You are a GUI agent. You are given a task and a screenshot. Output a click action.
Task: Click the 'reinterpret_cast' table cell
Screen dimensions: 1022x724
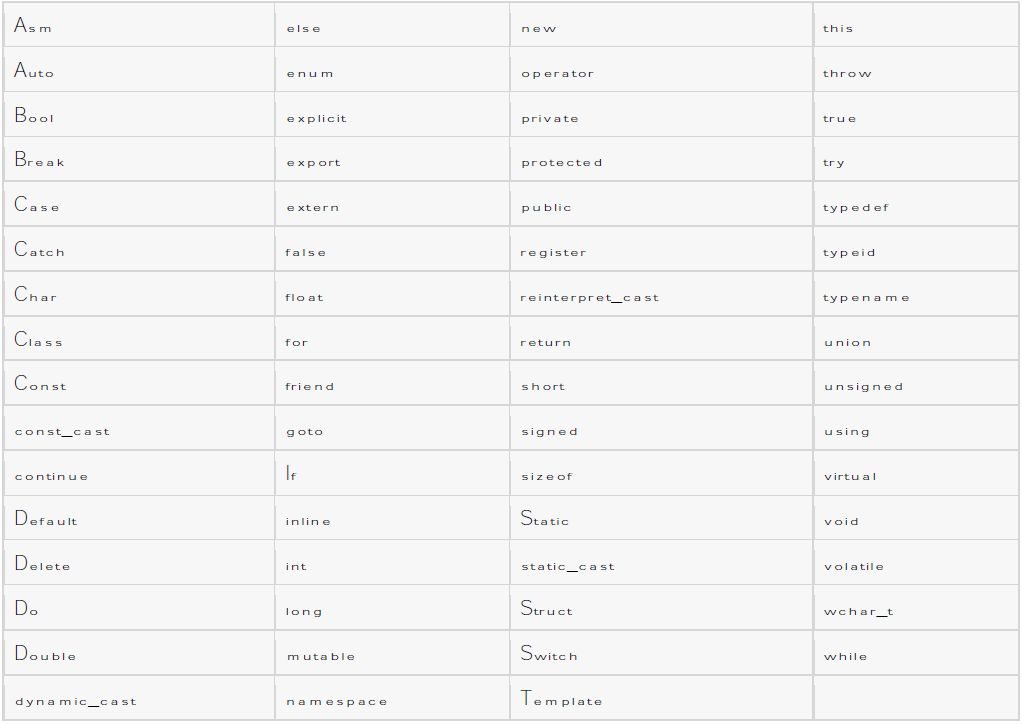589,297
